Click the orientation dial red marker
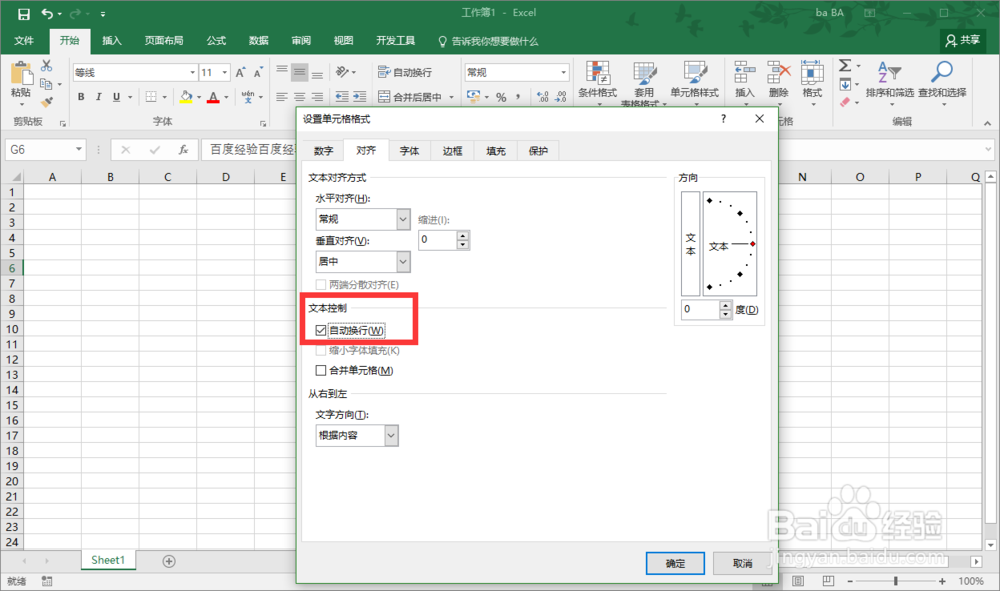 (753, 244)
